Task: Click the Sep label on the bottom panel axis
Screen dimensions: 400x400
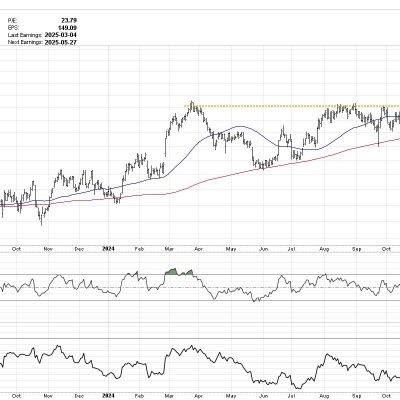Action: pyautogui.click(x=357, y=396)
